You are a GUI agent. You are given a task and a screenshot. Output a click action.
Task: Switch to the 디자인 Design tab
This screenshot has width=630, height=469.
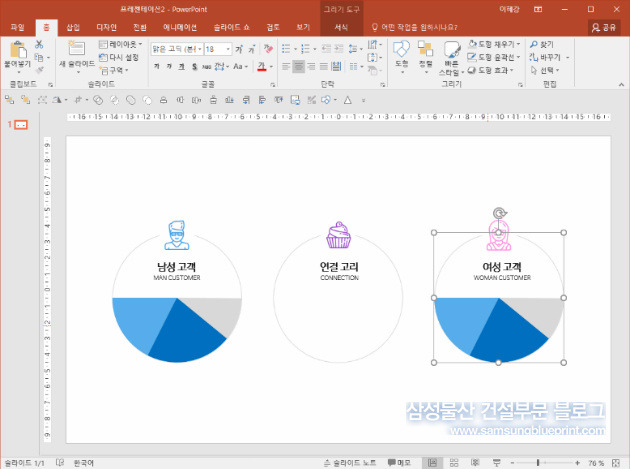106,27
